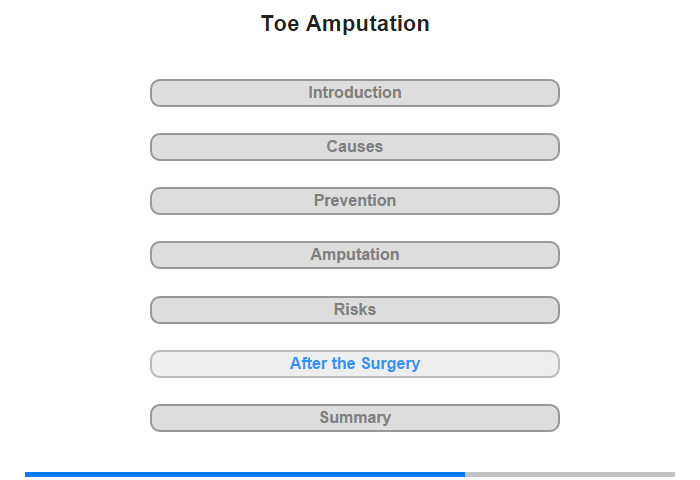Click the blue filled part of progress bar

tap(245, 475)
